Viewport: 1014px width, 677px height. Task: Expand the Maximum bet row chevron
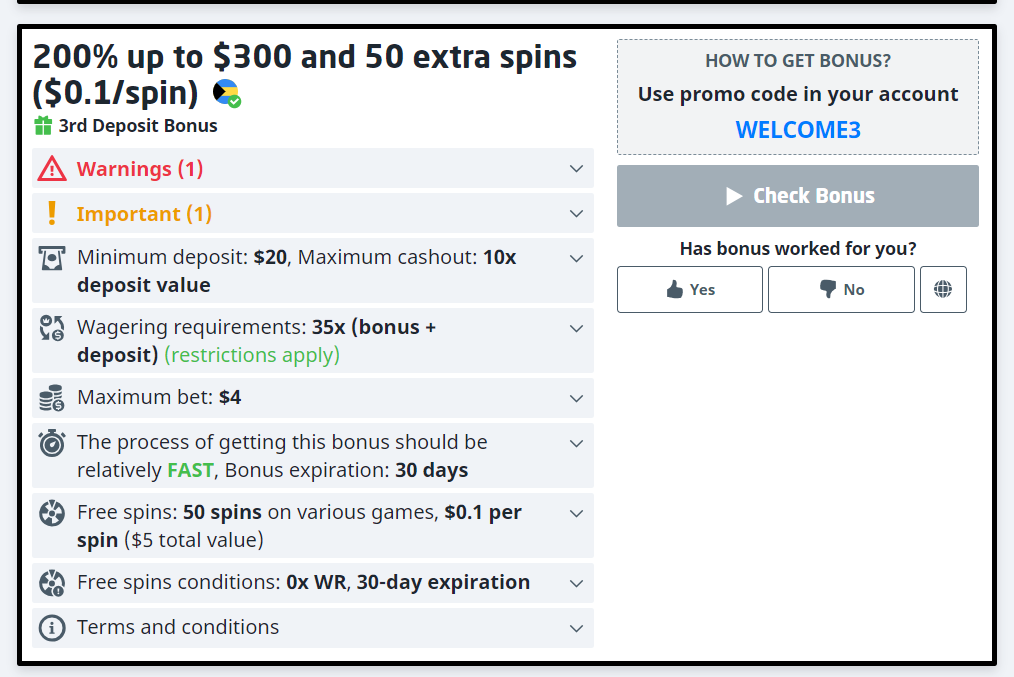[576, 398]
